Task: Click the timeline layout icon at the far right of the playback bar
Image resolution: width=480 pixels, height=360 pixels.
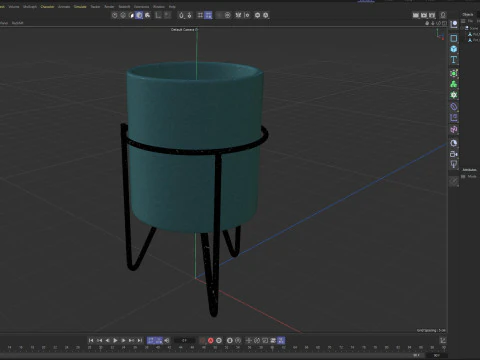Action: pos(443,340)
